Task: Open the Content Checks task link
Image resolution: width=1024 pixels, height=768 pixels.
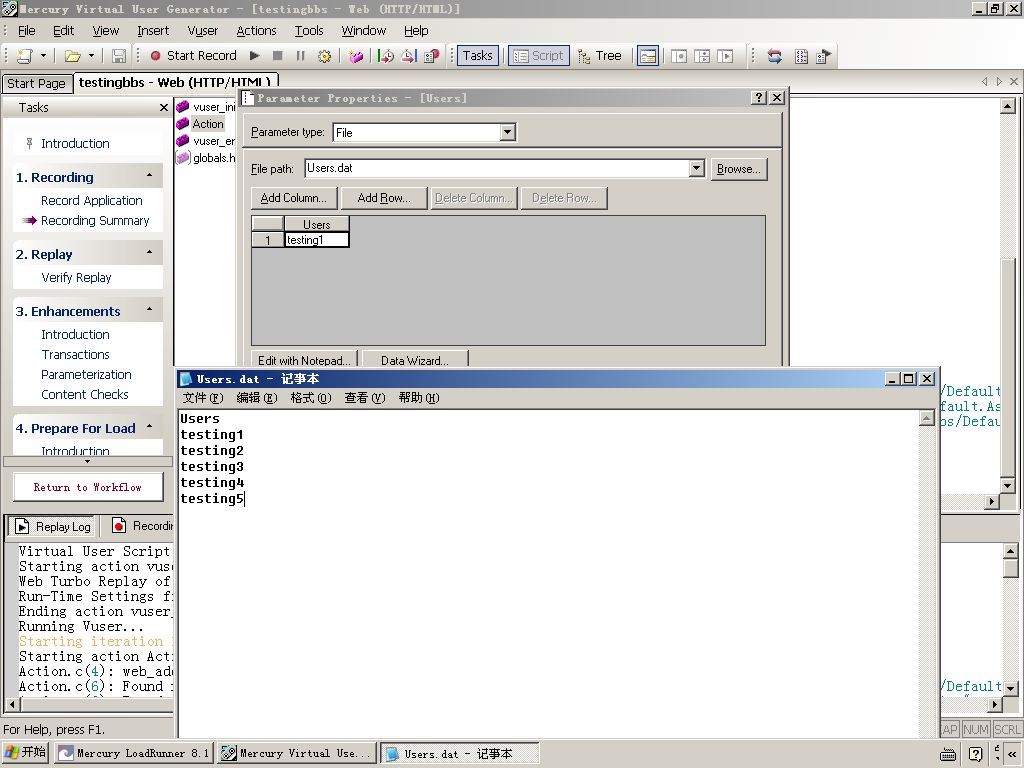Action: tap(85, 394)
